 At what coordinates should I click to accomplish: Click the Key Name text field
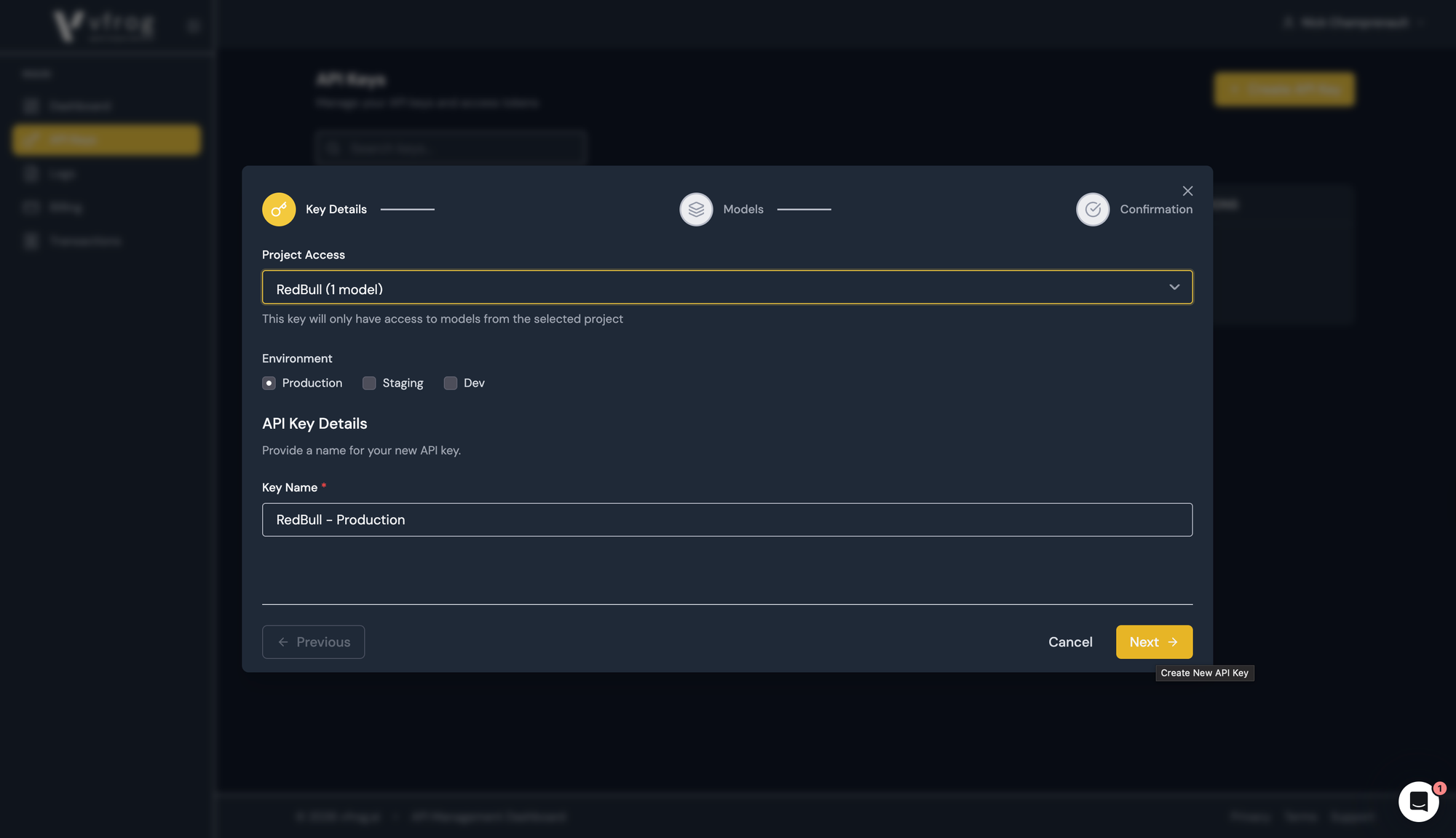tap(727, 520)
